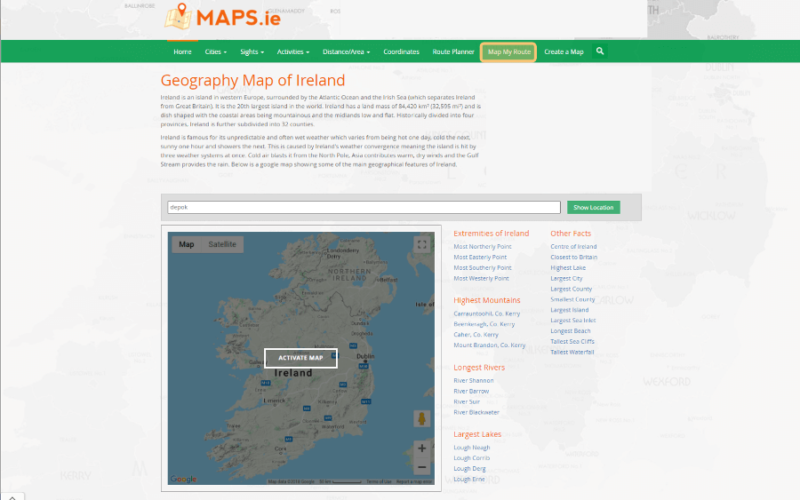Open Lough Erne link

[469, 479]
